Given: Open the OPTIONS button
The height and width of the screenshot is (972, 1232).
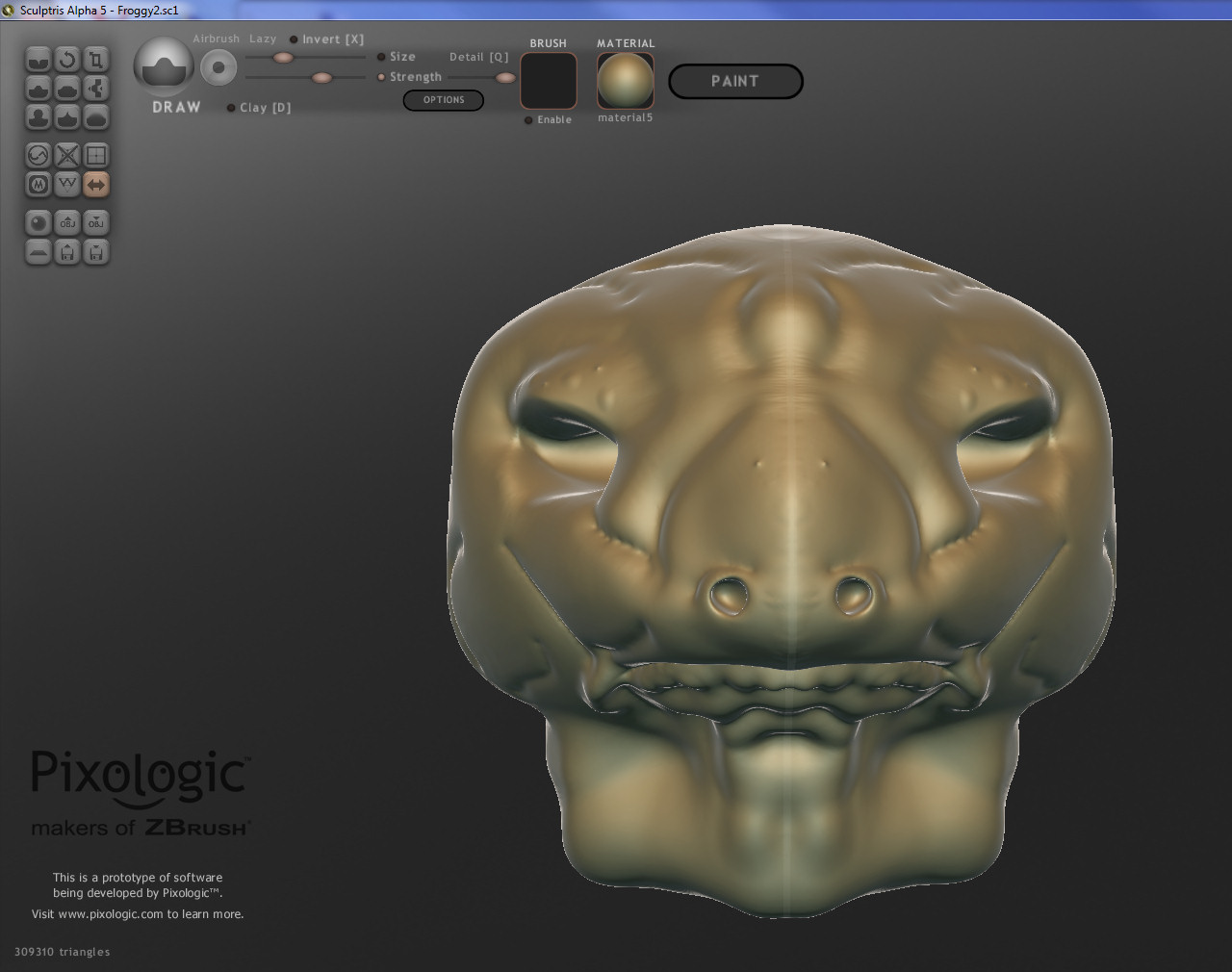Looking at the screenshot, I should 443,100.
